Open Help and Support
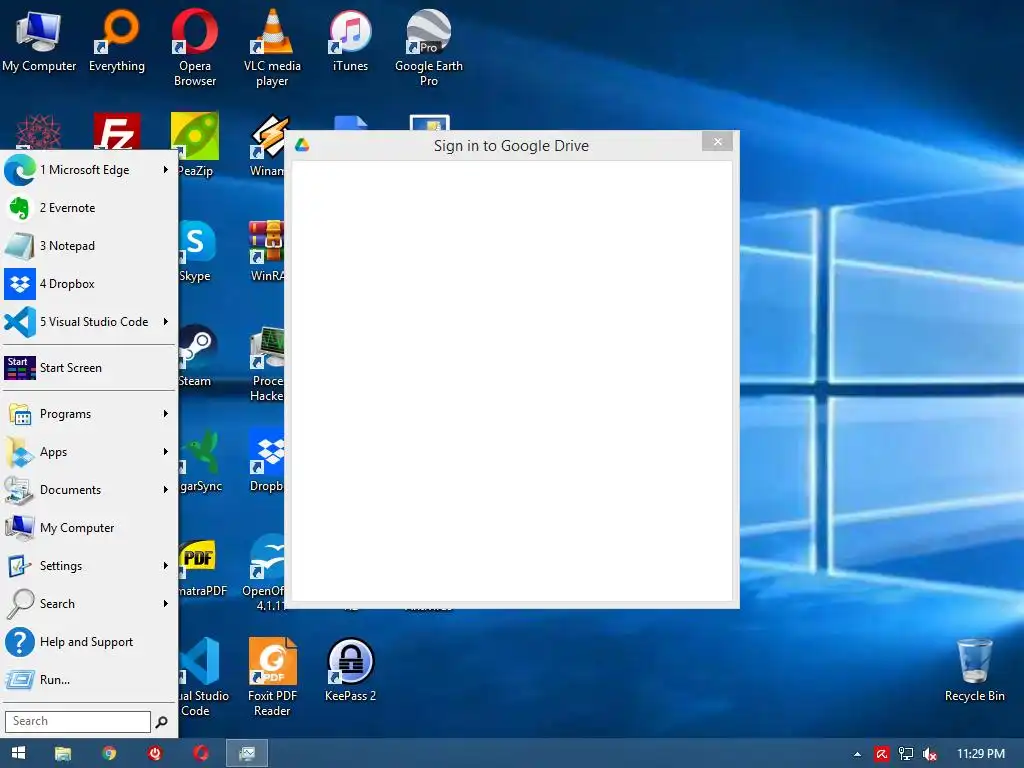This screenshot has height=768, width=1024. (x=89, y=642)
